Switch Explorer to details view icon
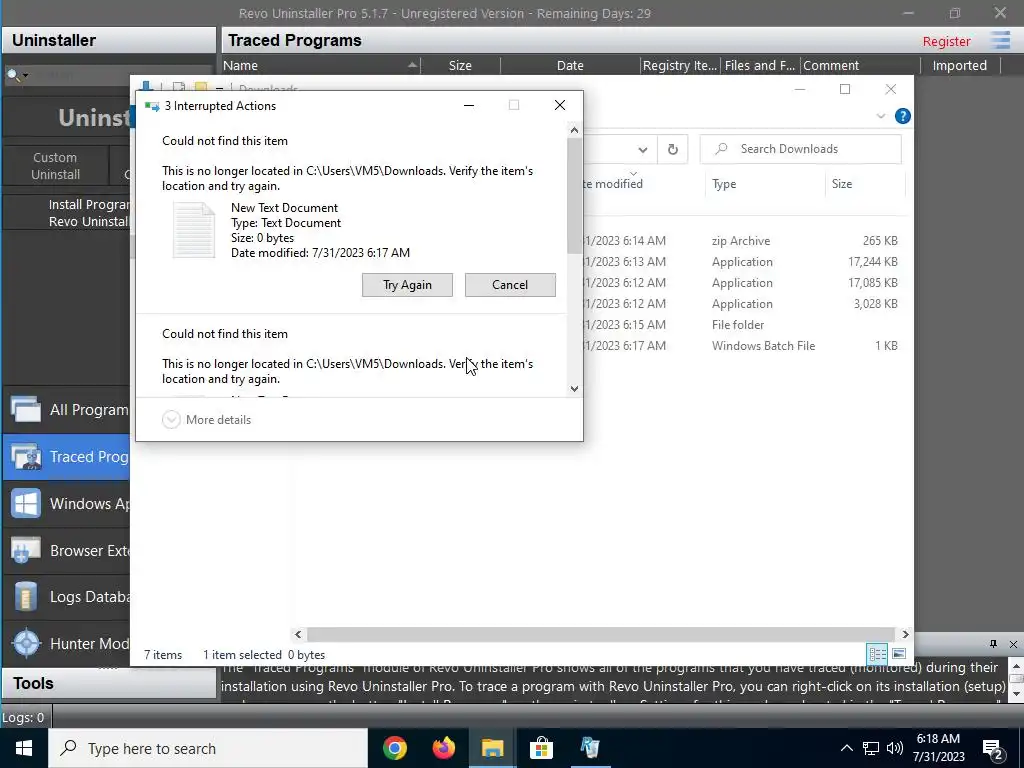The height and width of the screenshot is (768, 1024). [877, 654]
